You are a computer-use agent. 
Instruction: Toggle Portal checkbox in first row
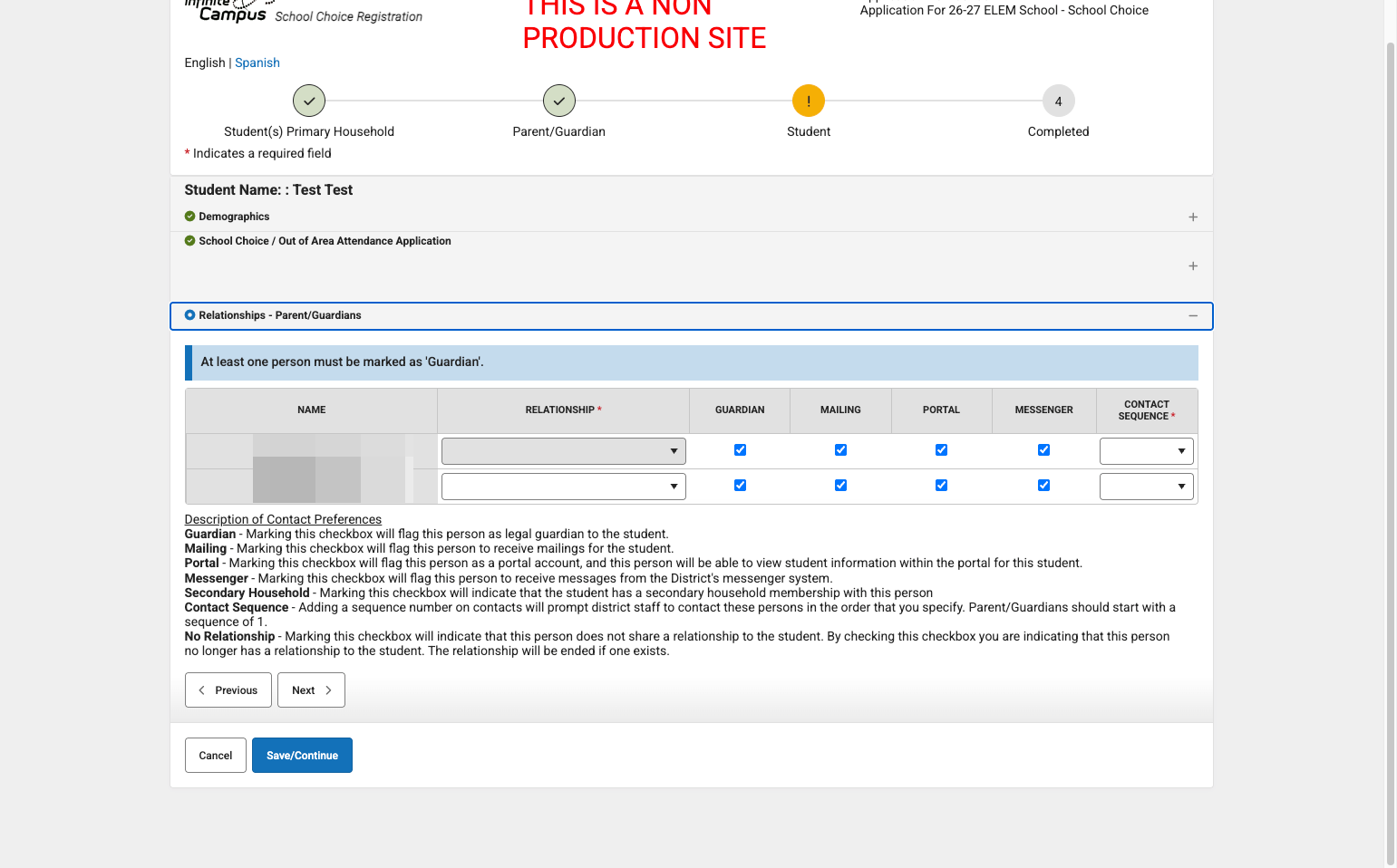pyautogui.click(x=941, y=450)
